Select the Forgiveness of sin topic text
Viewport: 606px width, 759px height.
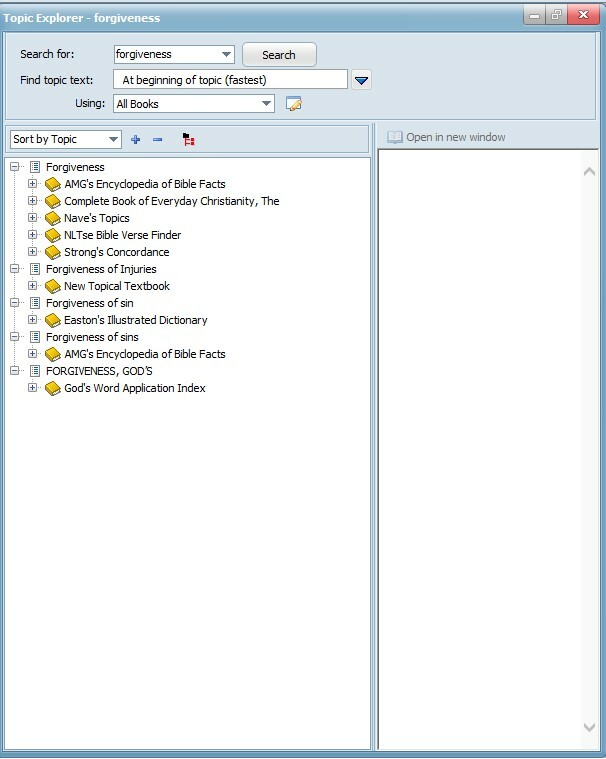90,303
